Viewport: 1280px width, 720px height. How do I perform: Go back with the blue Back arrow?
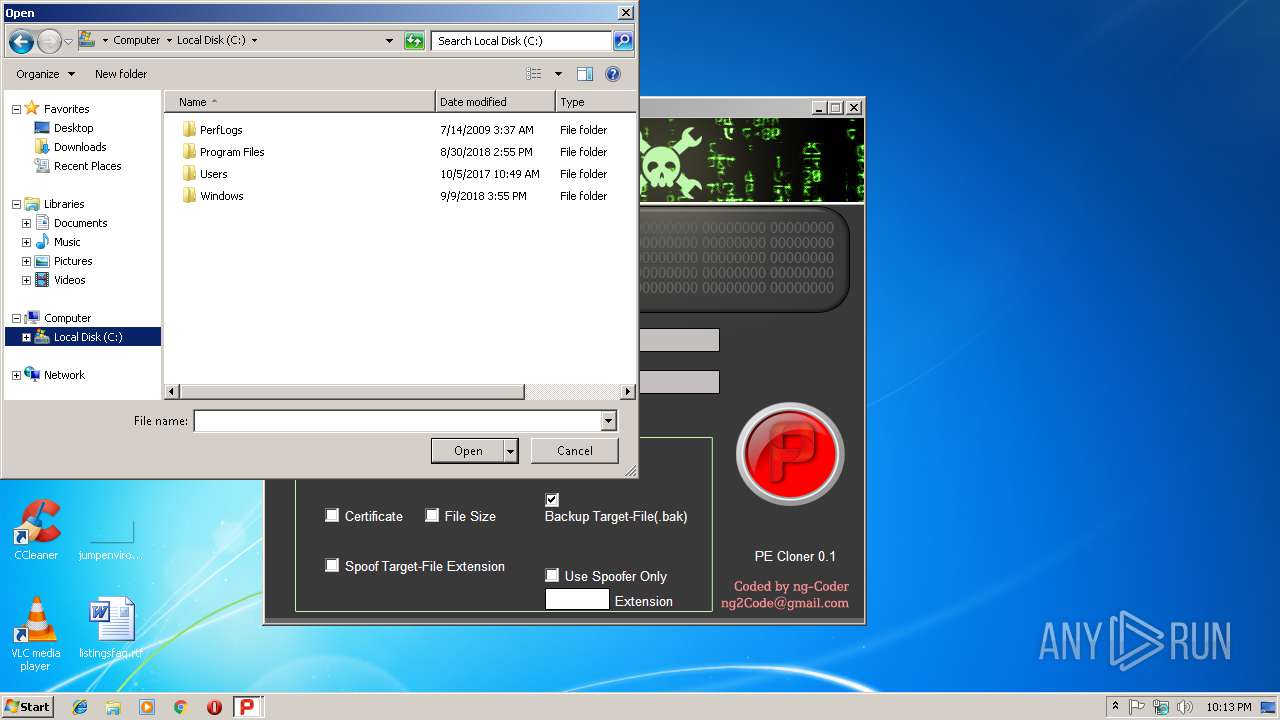pos(21,42)
